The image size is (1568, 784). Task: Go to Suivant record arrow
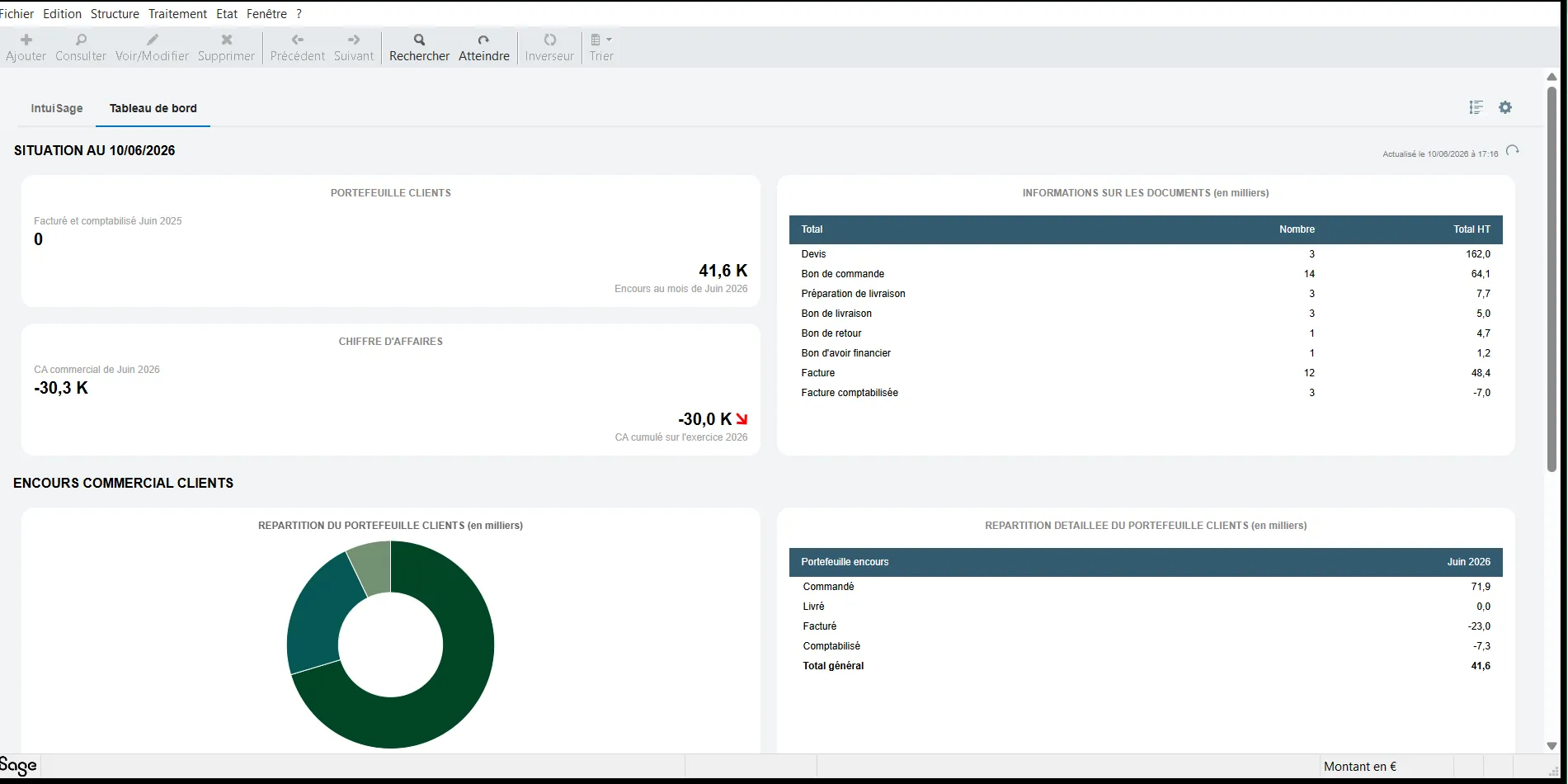[x=354, y=40]
